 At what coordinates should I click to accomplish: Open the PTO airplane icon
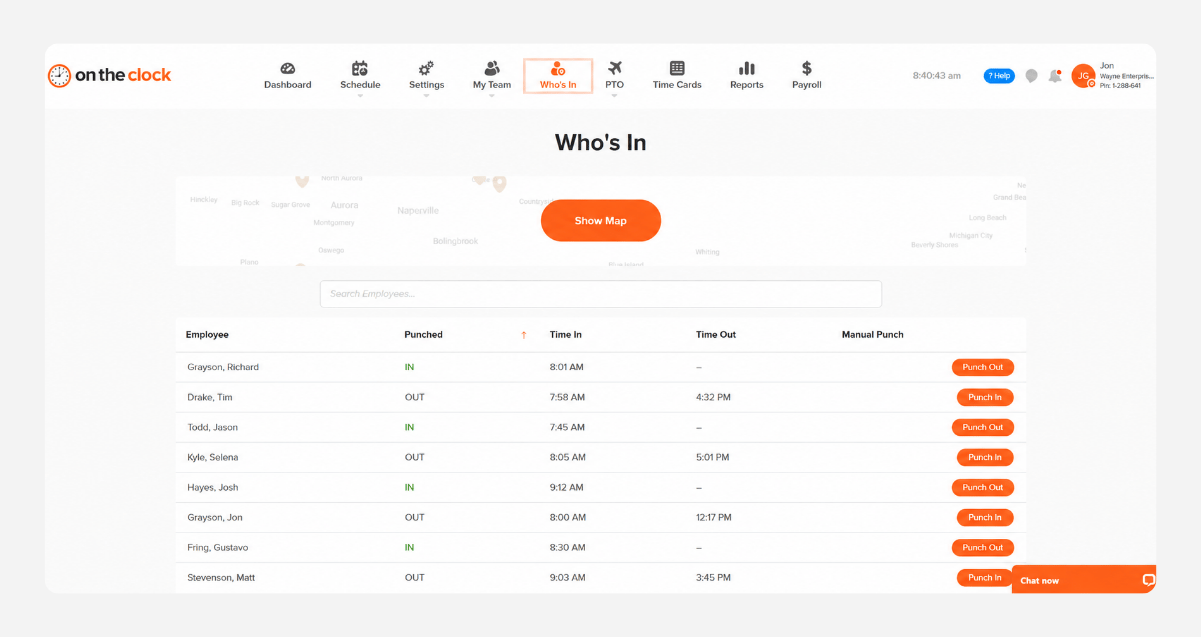614,69
